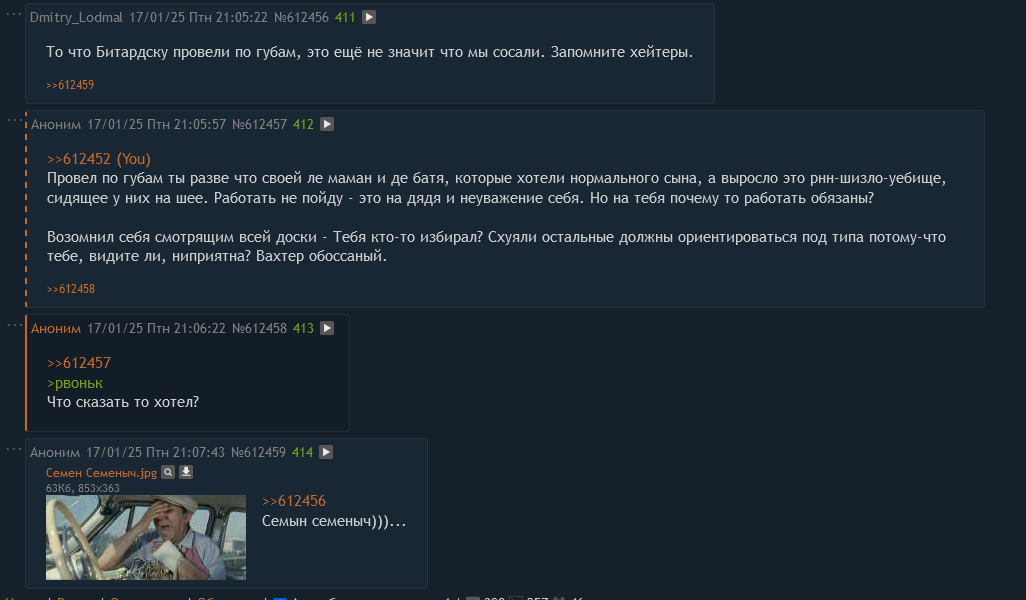Click the arrow icon beside post 411
This screenshot has height=600, width=1026.
coord(369,17)
